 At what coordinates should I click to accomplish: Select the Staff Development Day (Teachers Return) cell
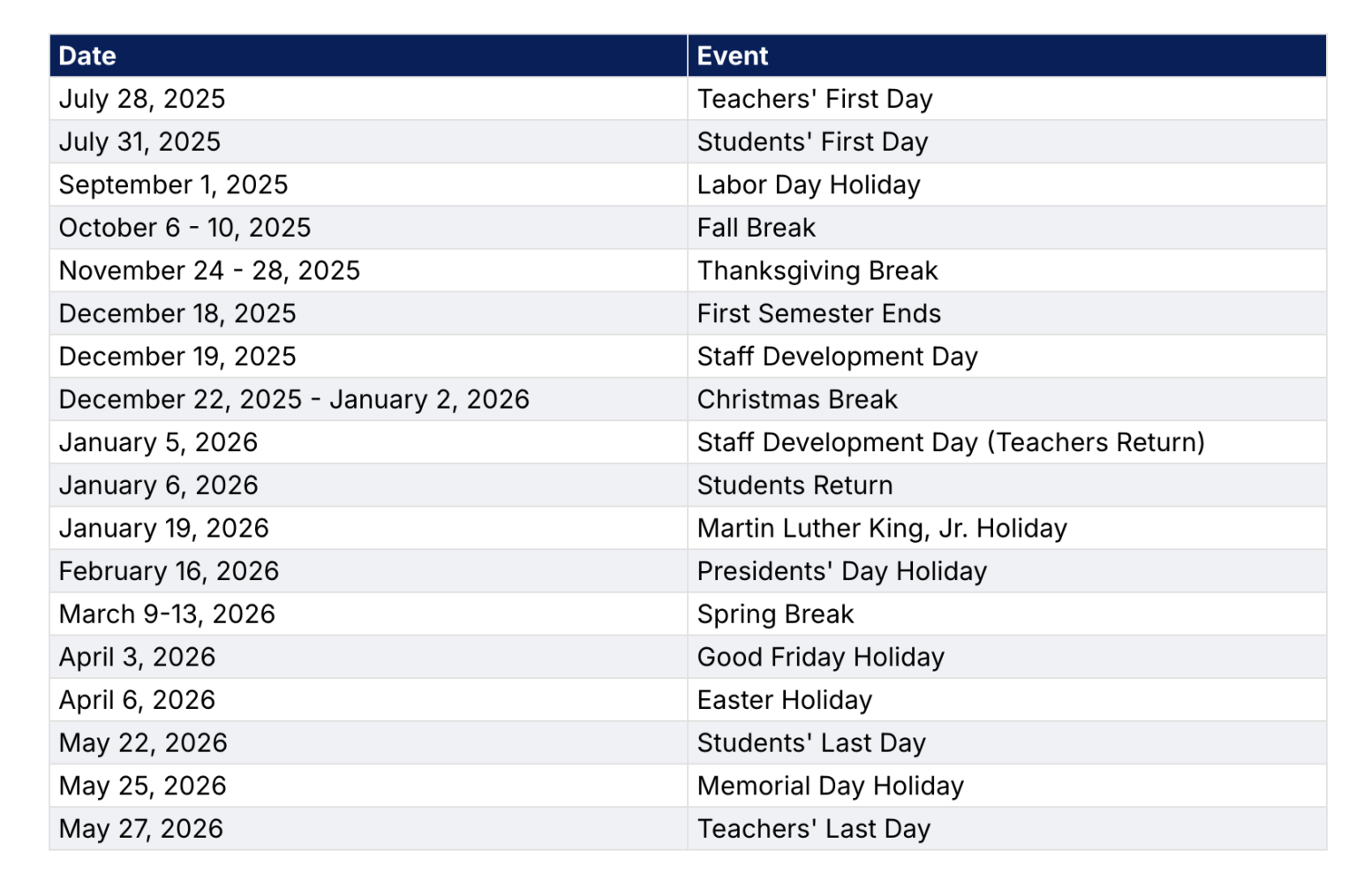point(1007,442)
